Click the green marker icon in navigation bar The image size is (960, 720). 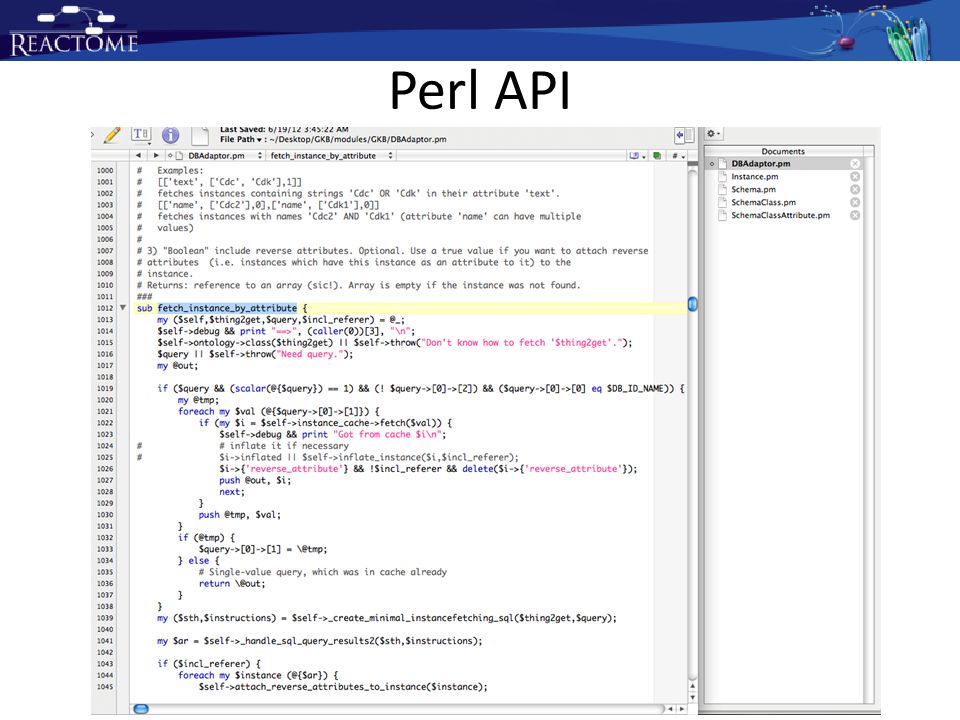[x=658, y=156]
